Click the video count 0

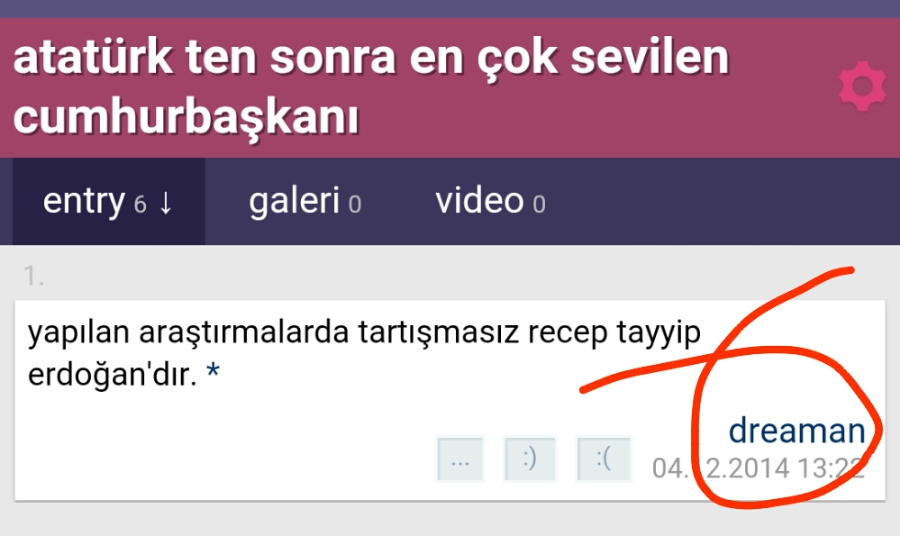pos(538,205)
